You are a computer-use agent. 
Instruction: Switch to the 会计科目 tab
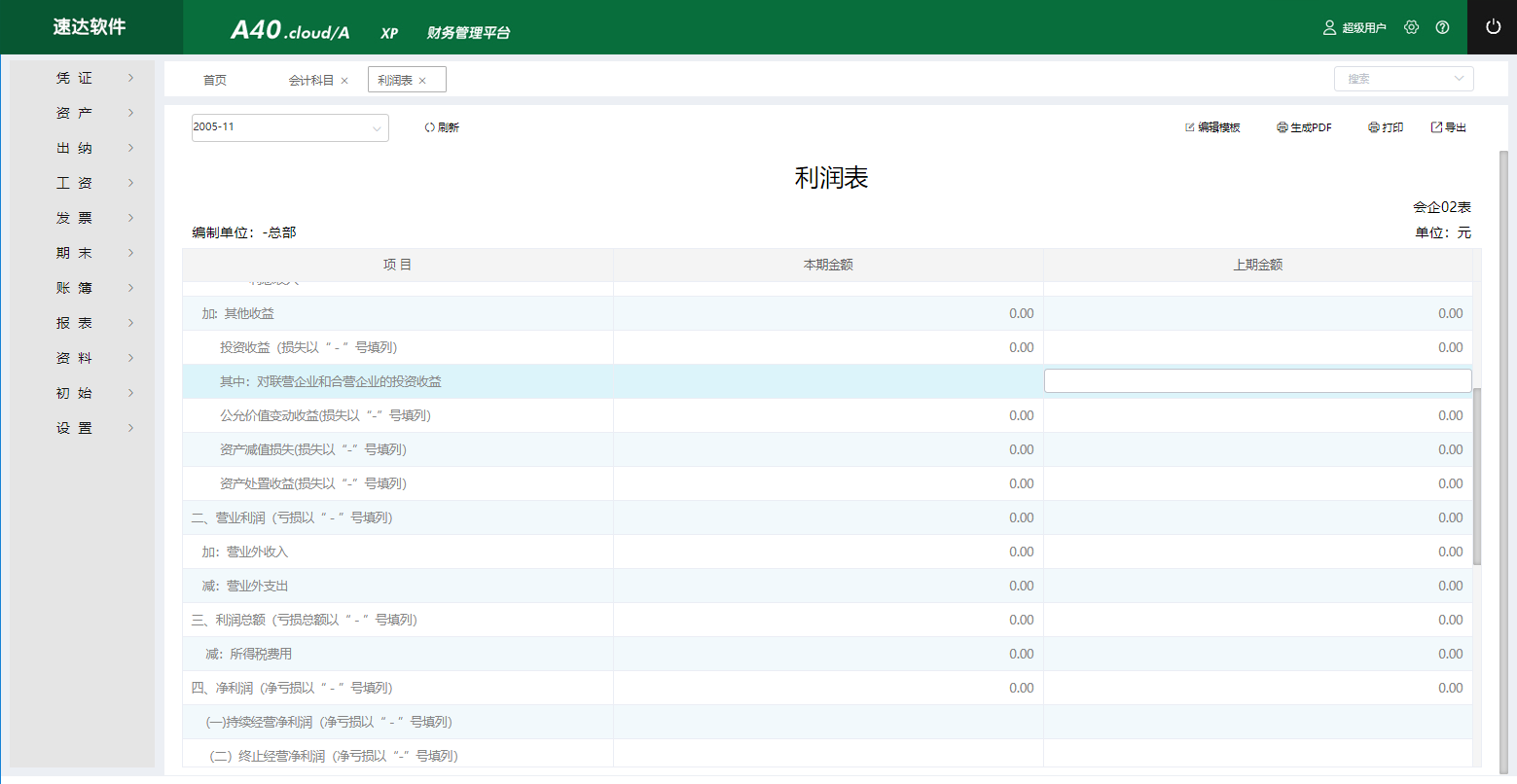pyautogui.click(x=310, y=80)
